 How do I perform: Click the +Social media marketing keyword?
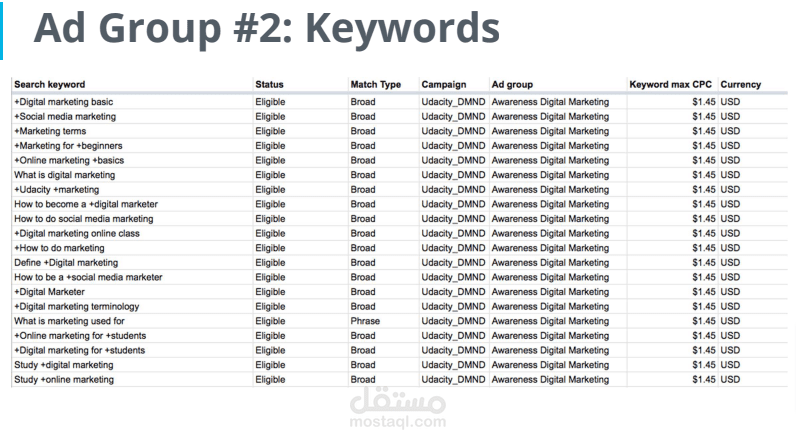pyautogui.click(x=65, y=116)
